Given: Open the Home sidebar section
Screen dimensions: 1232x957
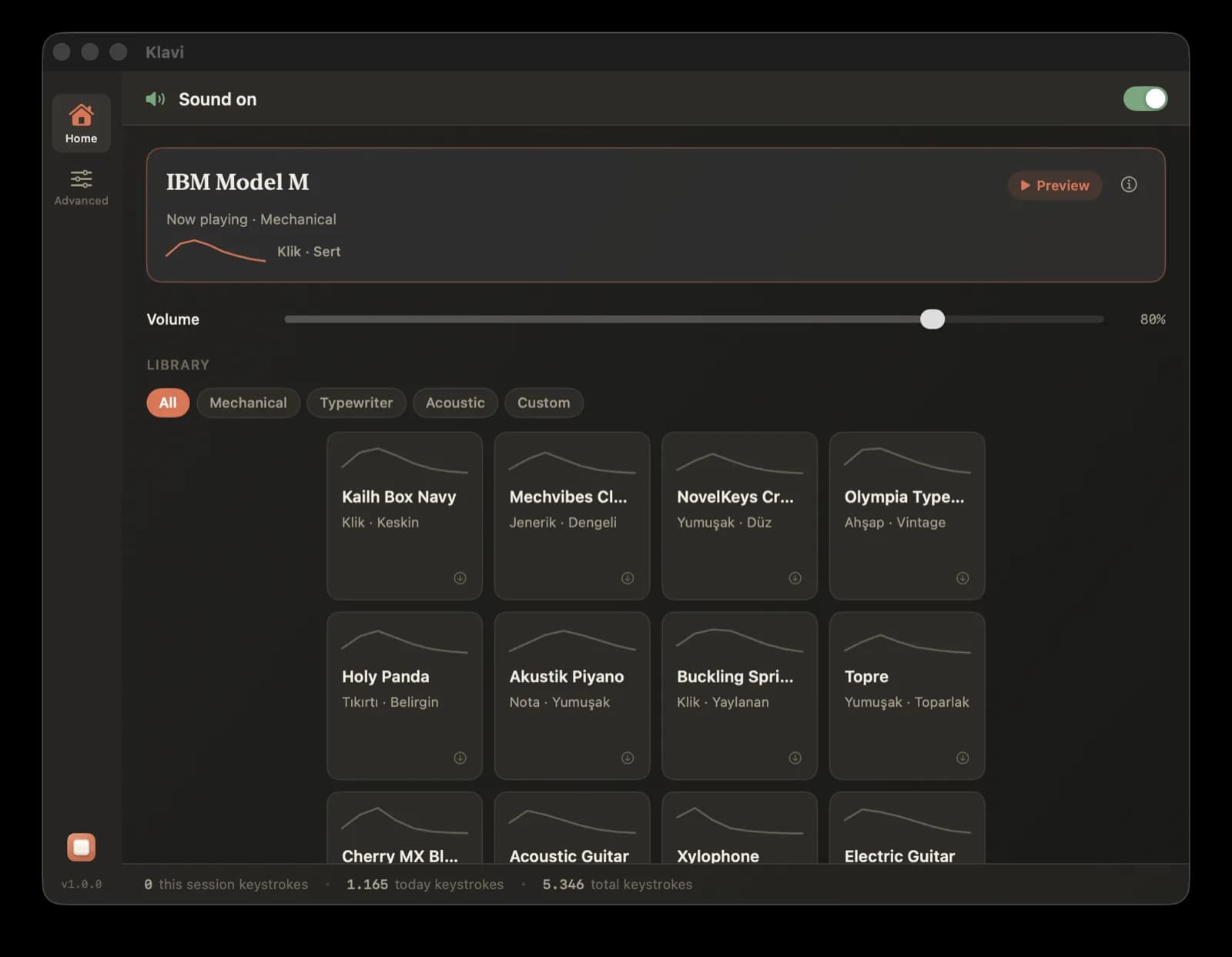Looking at the screenshot, I should (81, 123).
